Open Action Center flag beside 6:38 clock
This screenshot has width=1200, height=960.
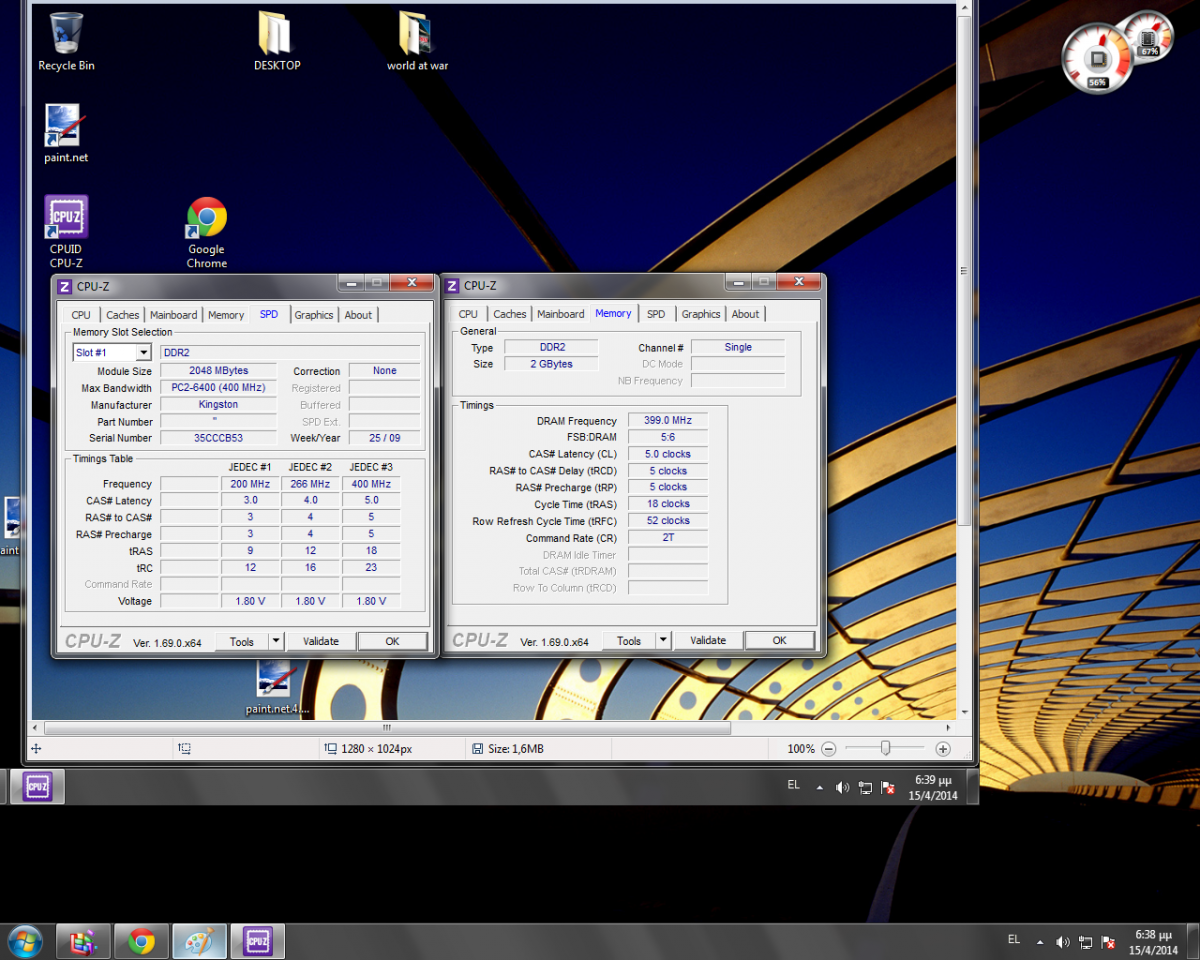tap(1108, 942)
